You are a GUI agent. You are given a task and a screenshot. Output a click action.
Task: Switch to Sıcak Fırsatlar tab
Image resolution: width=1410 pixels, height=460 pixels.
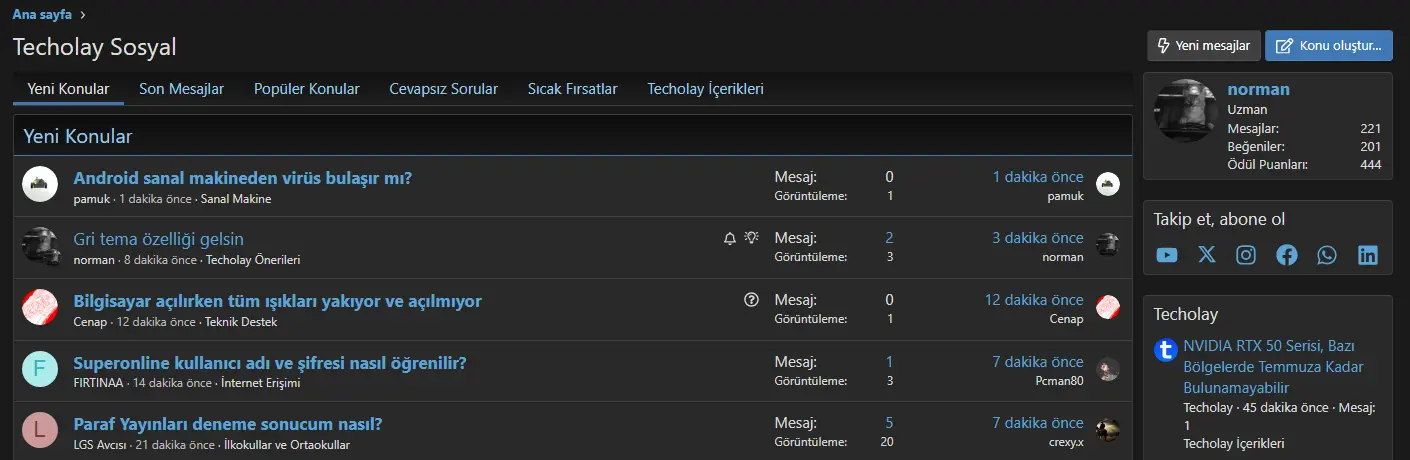pyautogui.click(x=572, y=89)
